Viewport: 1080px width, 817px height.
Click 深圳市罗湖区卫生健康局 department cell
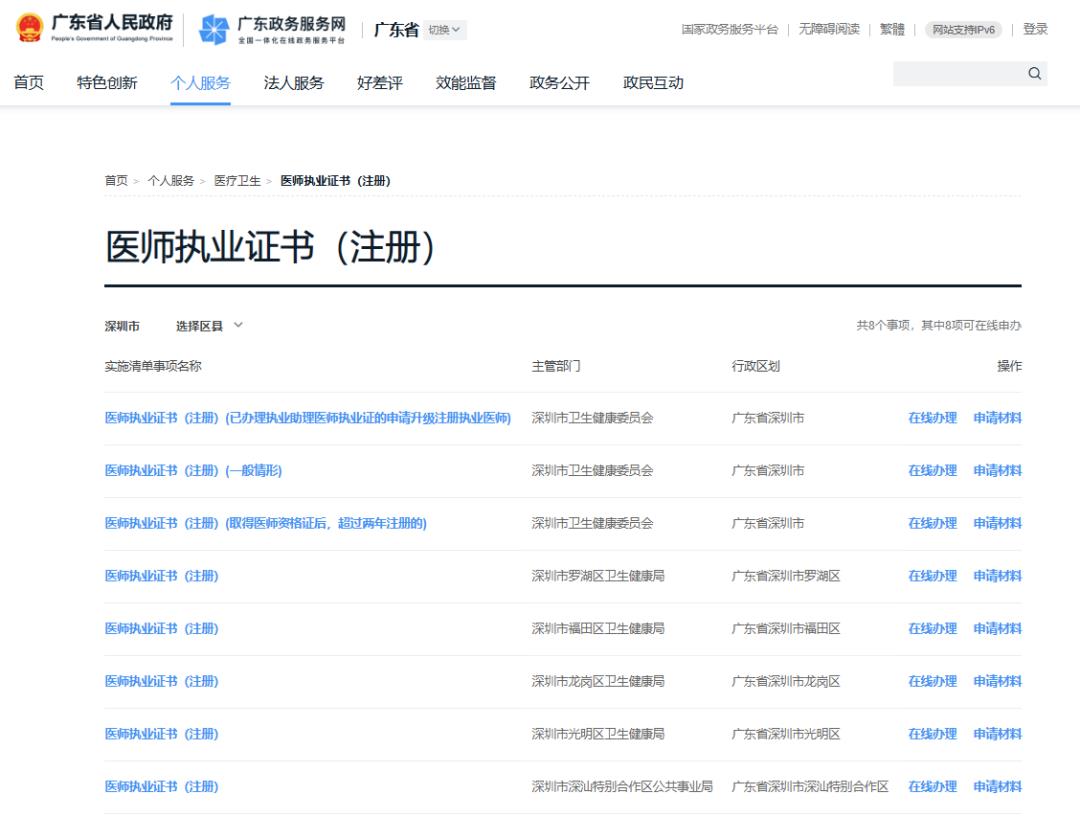(x=598, y=576)
